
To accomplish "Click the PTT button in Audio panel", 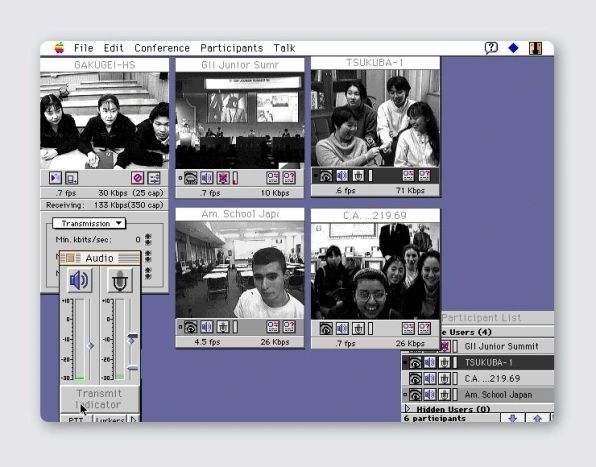I will click(76, 420).
